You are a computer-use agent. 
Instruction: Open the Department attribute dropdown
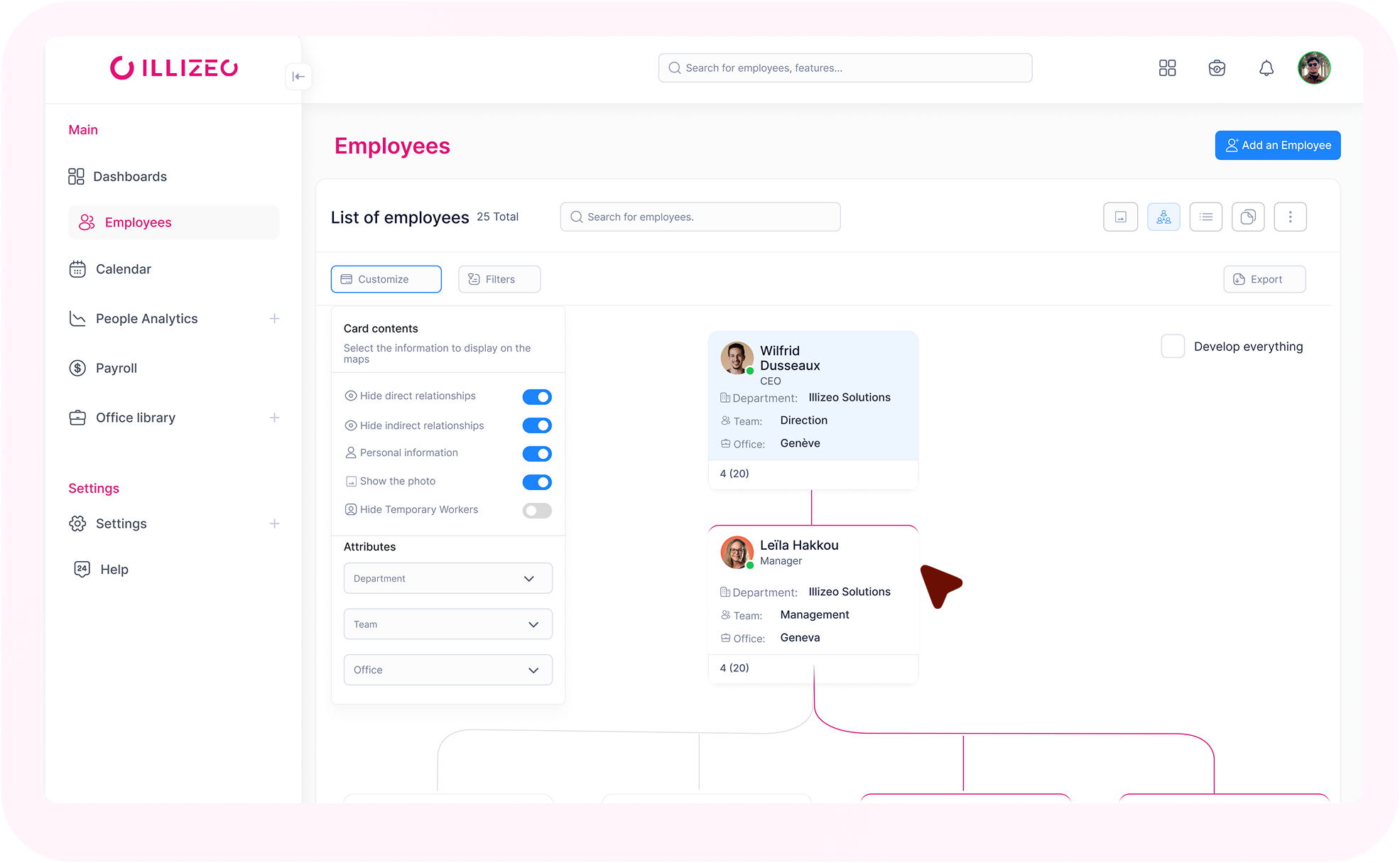[x=447, y=579]
